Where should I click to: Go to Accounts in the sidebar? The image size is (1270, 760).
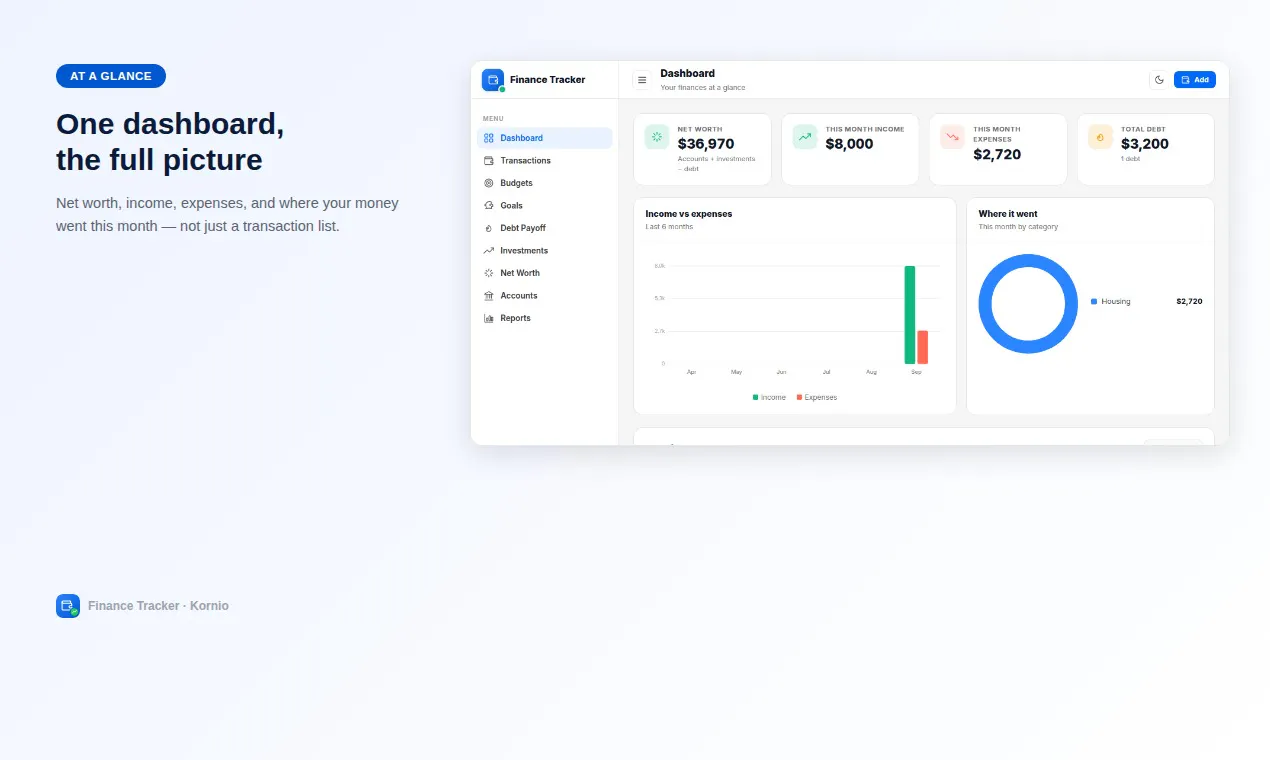pyautogui.click(x=545, y=295)
